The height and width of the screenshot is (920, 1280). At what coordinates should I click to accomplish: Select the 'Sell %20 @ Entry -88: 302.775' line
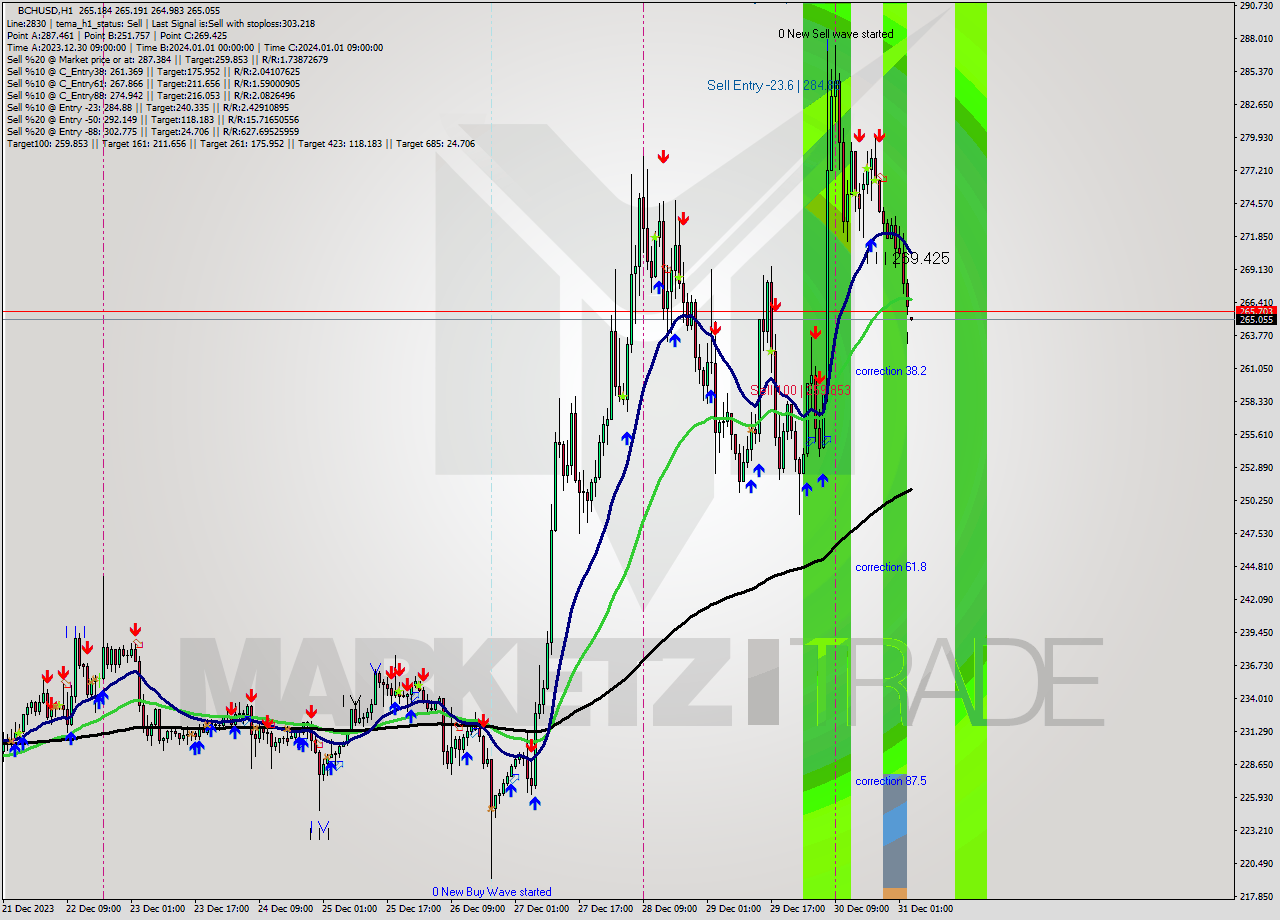tap(152, 131)
